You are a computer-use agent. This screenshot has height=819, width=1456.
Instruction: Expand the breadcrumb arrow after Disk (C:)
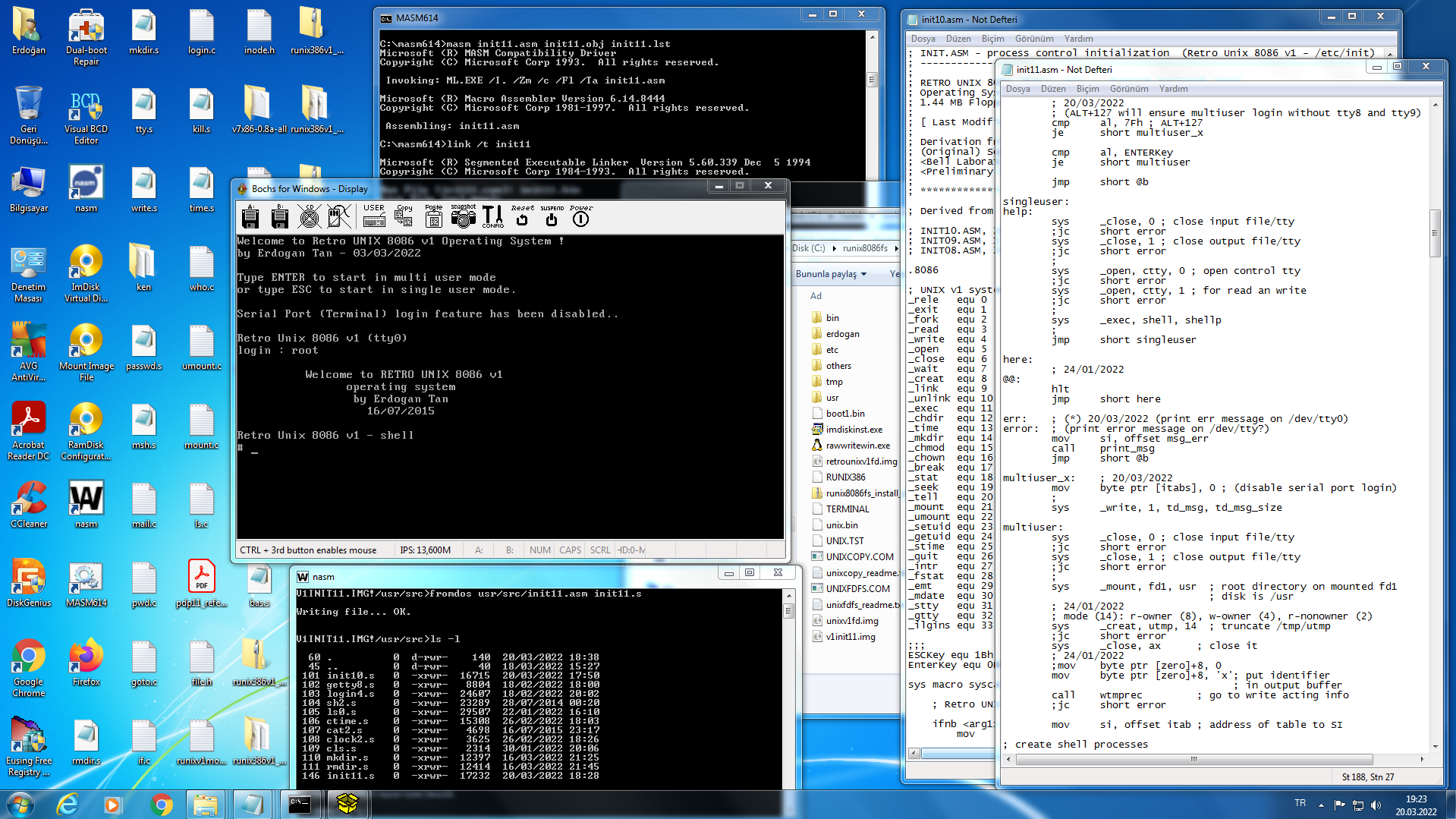834,248
